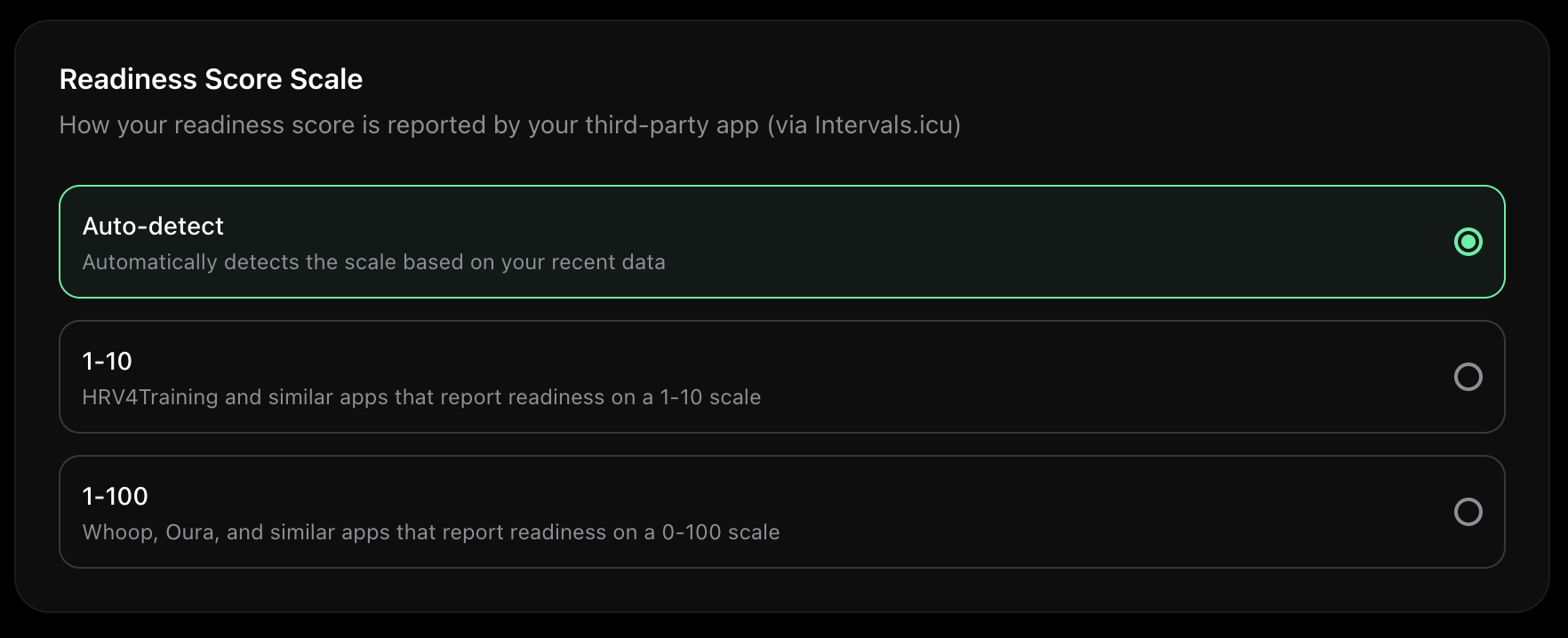Click the '1-10 scale' text in HRV4Training description
This screenshot has width=1568, height=638.
(x=710, y=397)
